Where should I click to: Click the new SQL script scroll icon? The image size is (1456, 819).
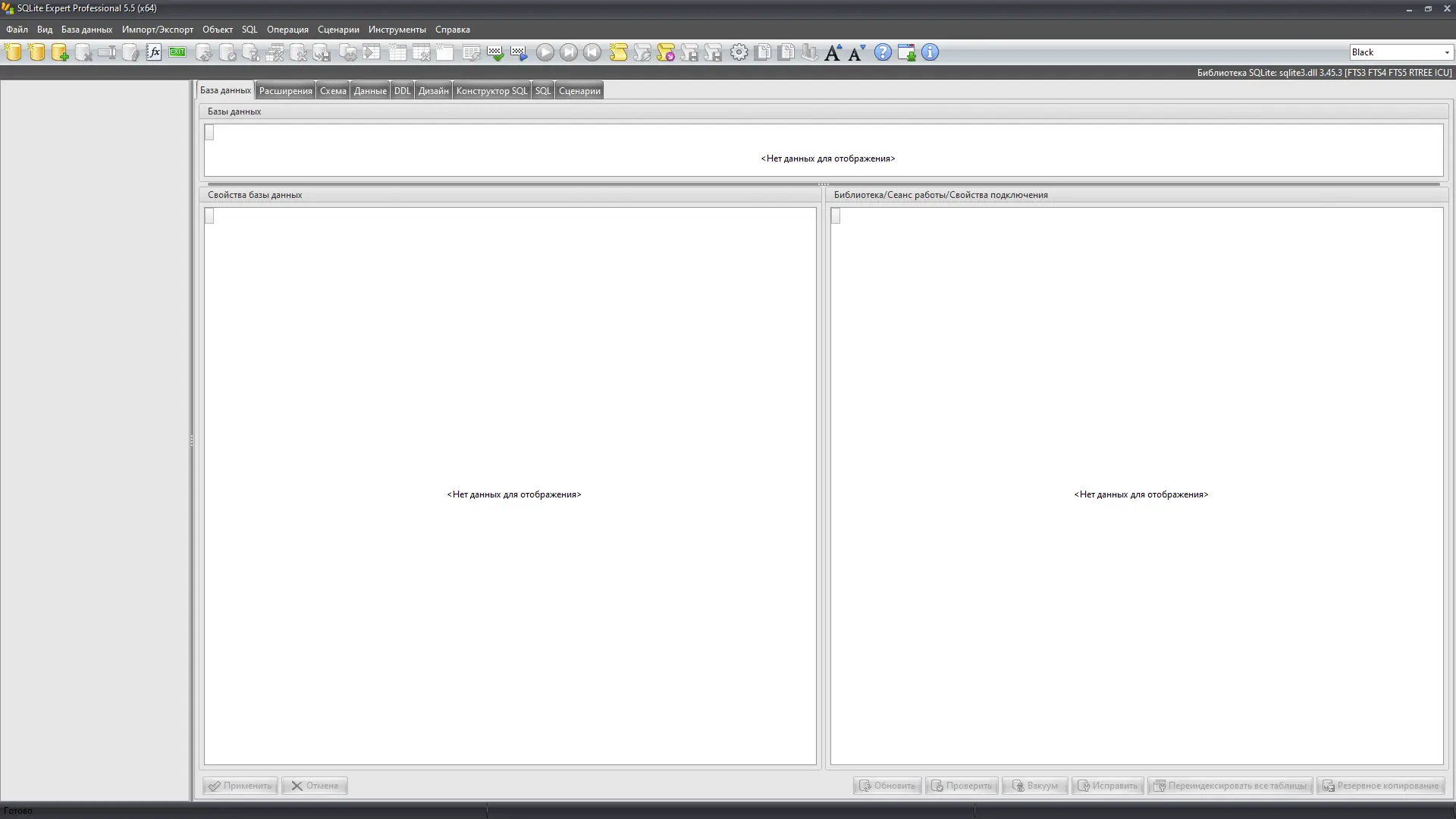[x=619, y=52]
